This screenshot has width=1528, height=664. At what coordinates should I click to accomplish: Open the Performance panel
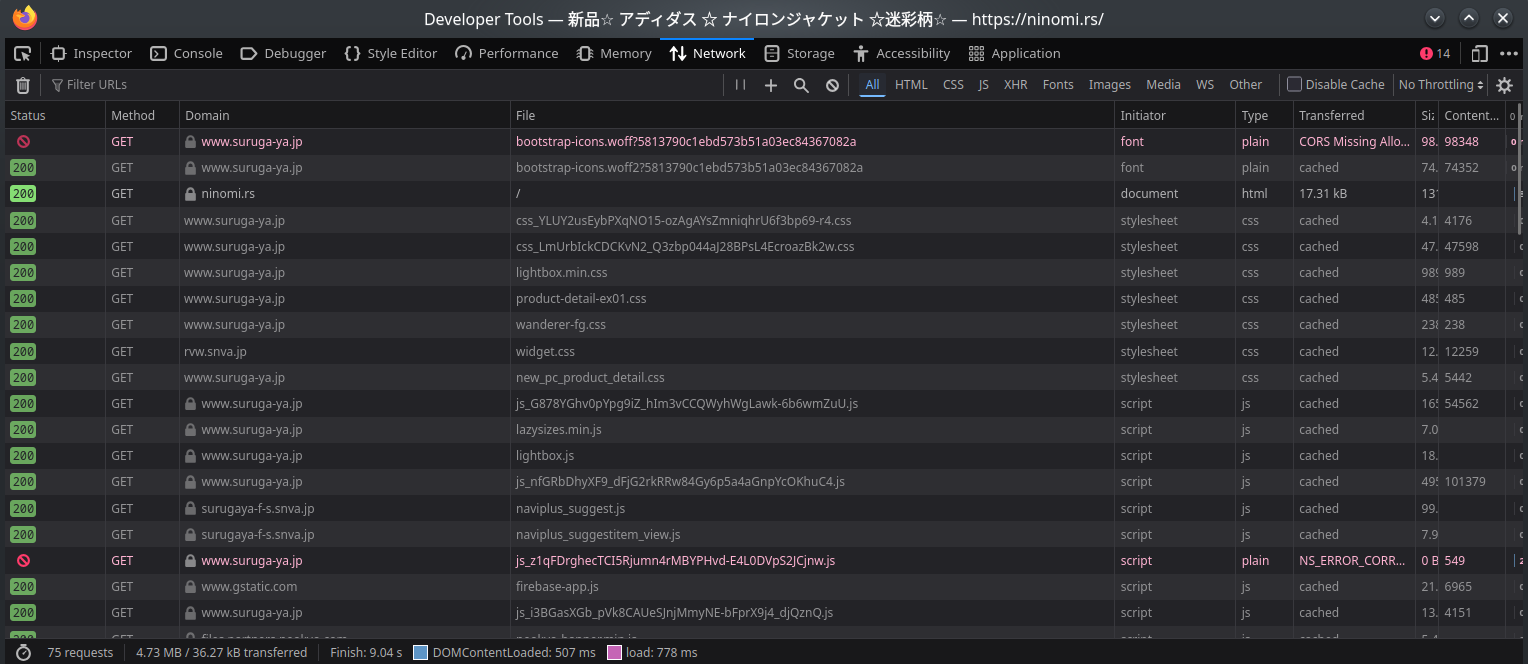point(506,54)
